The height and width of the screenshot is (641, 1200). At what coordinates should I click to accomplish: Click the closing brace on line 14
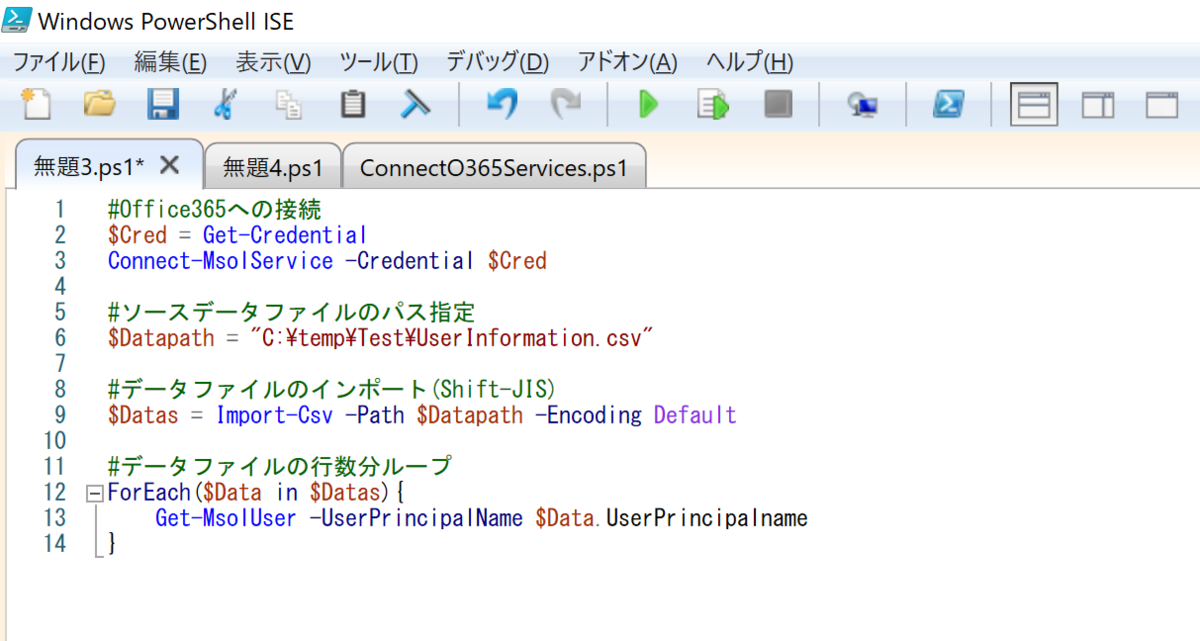(112, 544)
